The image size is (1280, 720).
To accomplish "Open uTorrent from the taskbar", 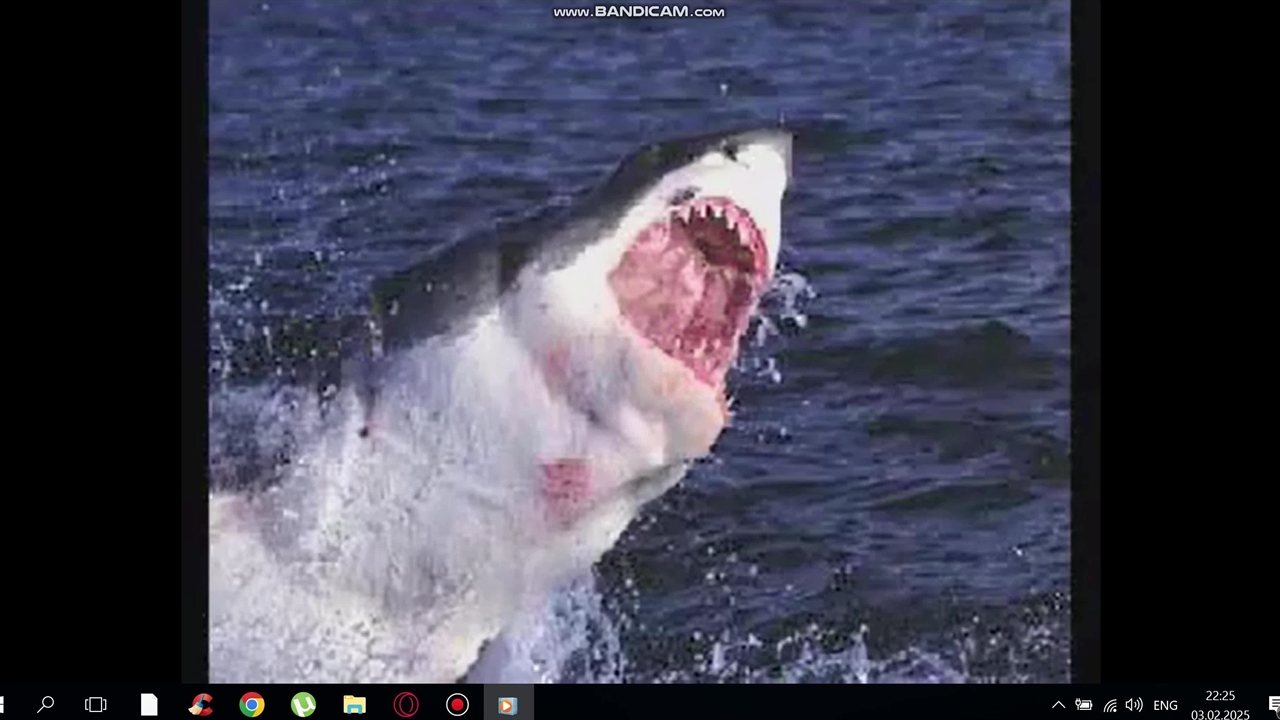I will point(303,705).
